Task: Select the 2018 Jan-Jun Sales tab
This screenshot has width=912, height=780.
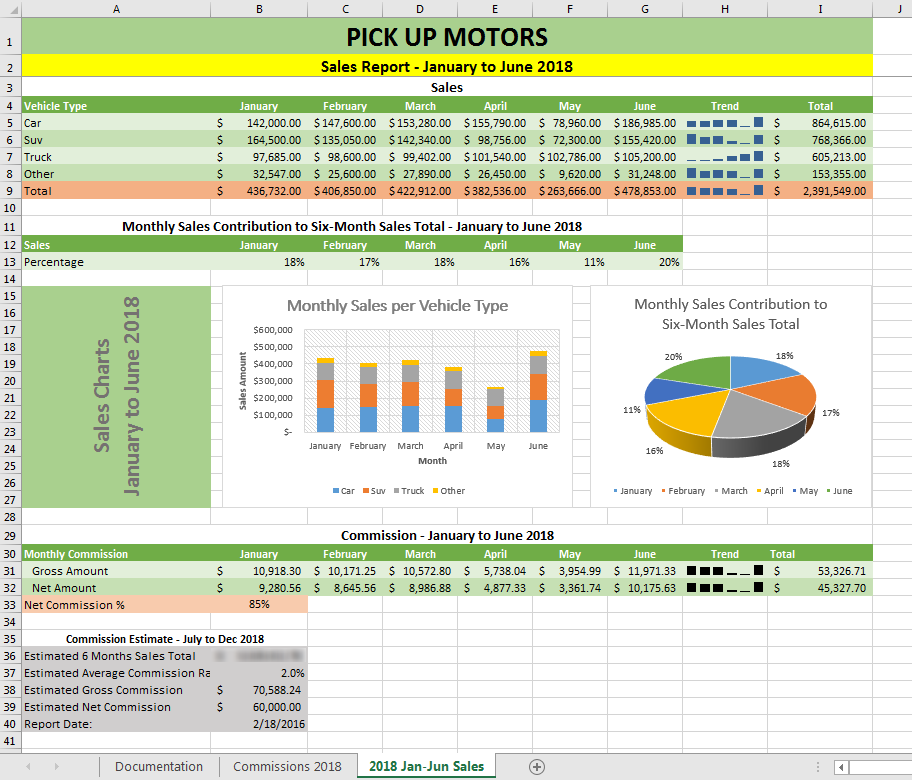Action: pyautogui.click(x=425, y=765)
